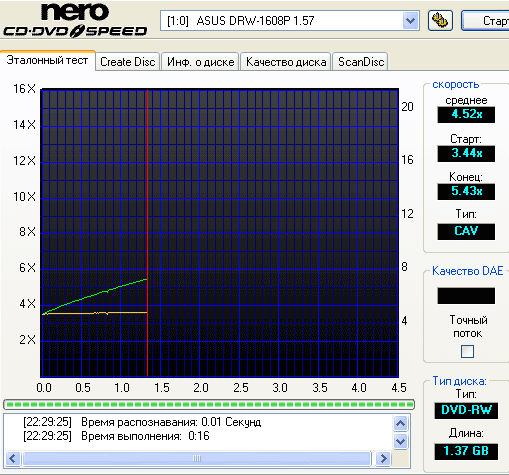
Task: Click the Nero CD-DVD Speed logo
Action: pyautogui.click(x=75, y=21)
